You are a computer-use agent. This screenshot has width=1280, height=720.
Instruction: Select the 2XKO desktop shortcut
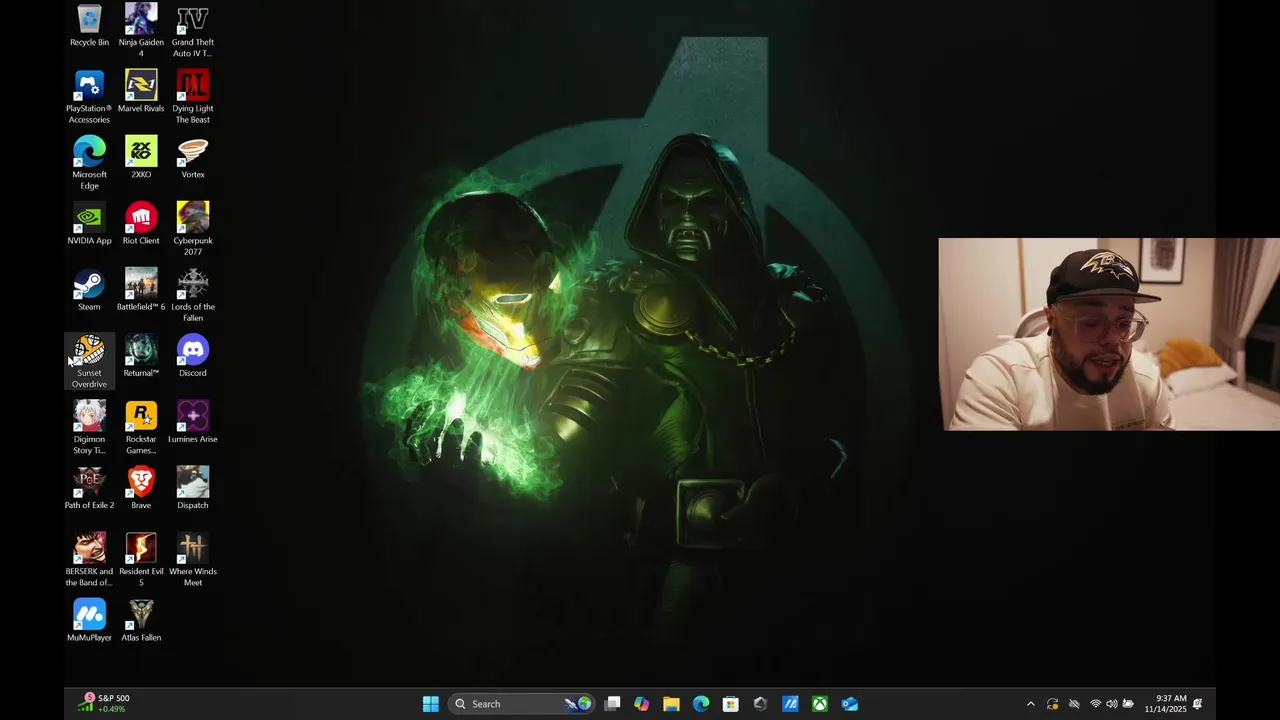coord(141,158)
